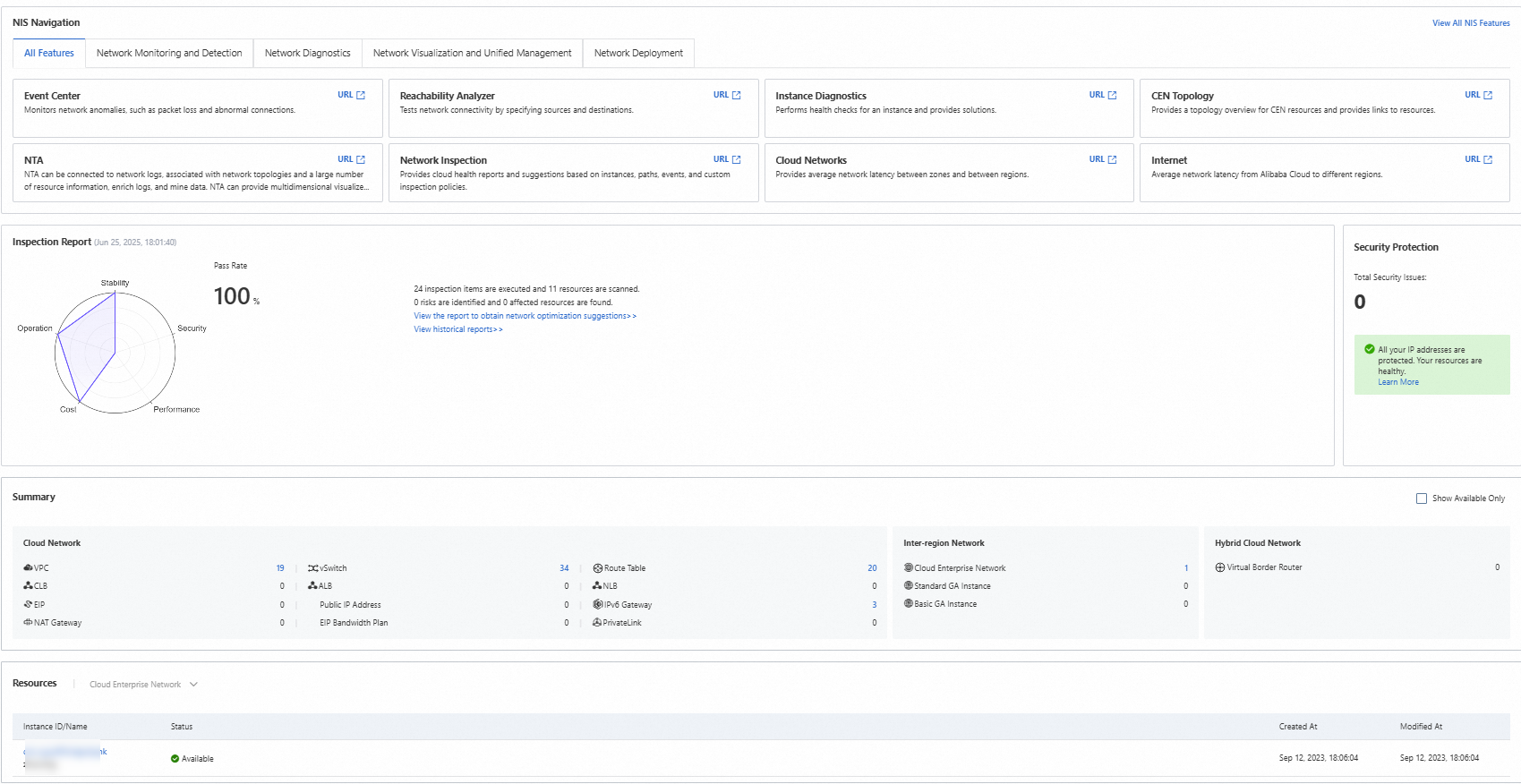Switch to Network Deployment tab
This screenshot has height=784, width=1521.
click(x=638, y=53)
